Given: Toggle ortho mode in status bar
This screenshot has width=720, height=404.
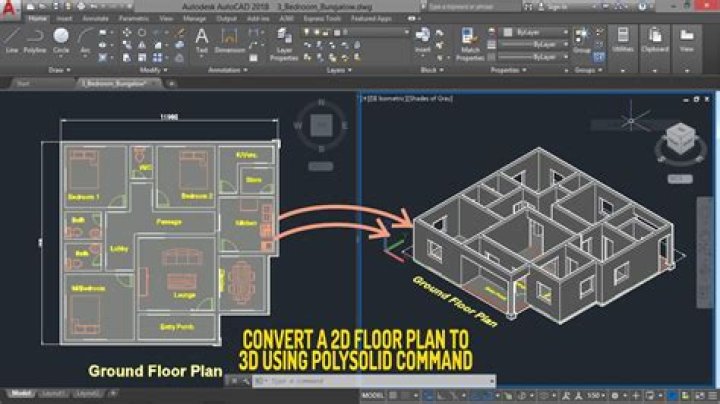Looking at the screenshot, I should (x=440, y=395).
